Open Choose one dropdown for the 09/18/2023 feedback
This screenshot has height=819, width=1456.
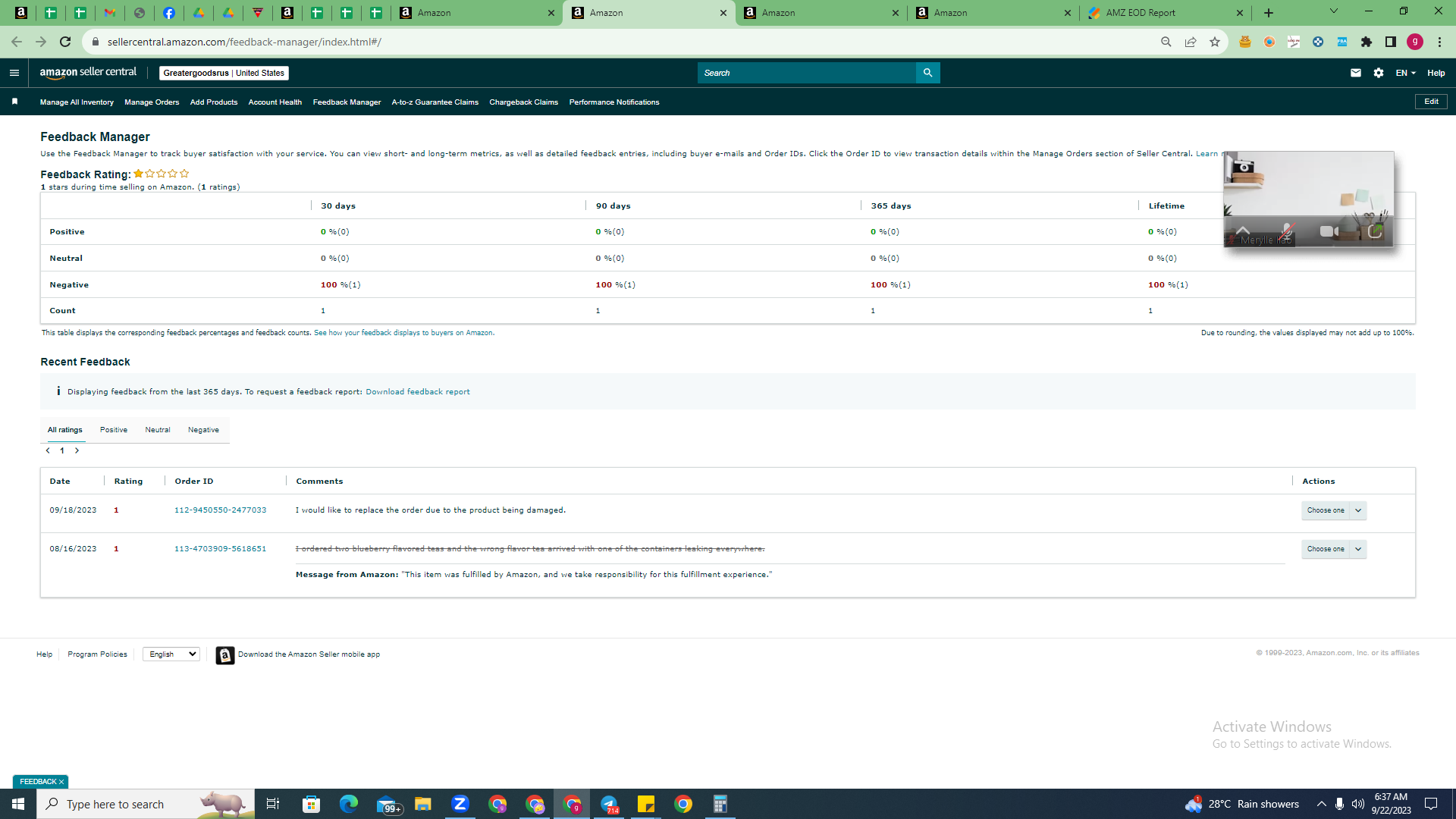tap(1334, 510)
